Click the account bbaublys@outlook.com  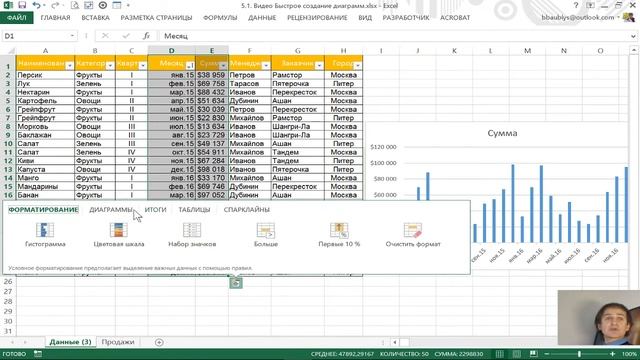pos(578,18)
